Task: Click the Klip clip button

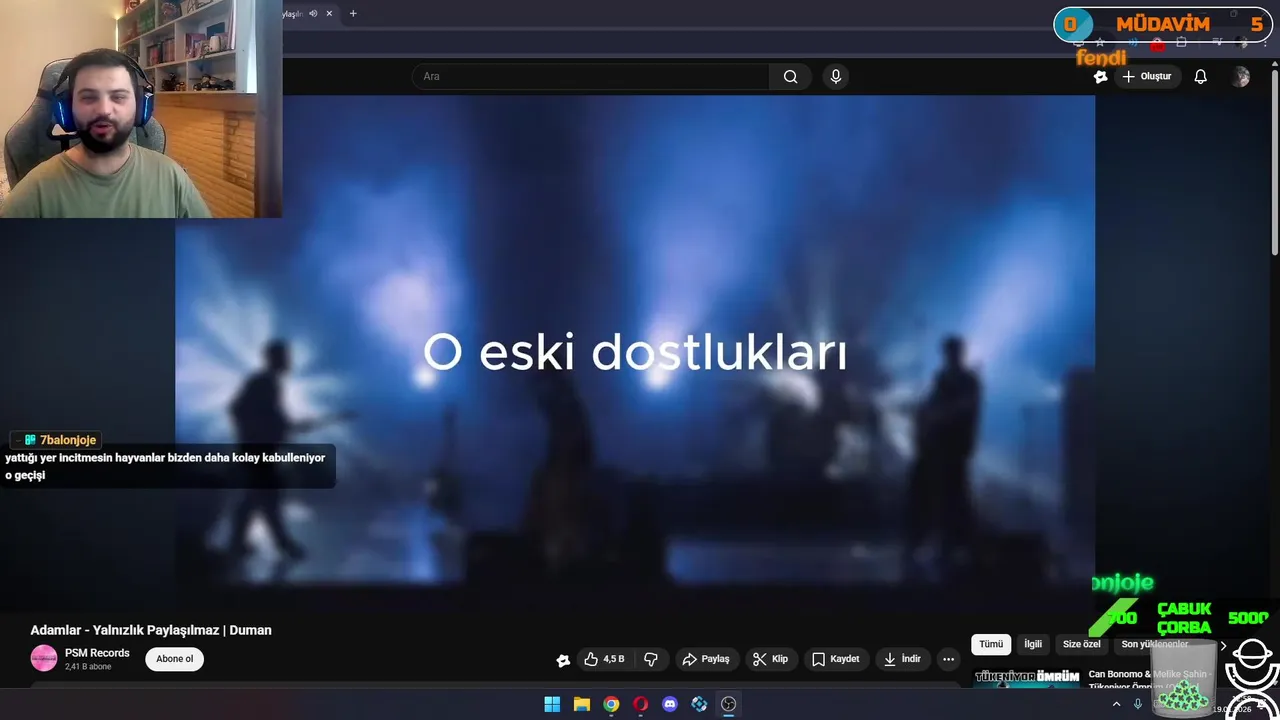Action: click(x=770, y=659)
